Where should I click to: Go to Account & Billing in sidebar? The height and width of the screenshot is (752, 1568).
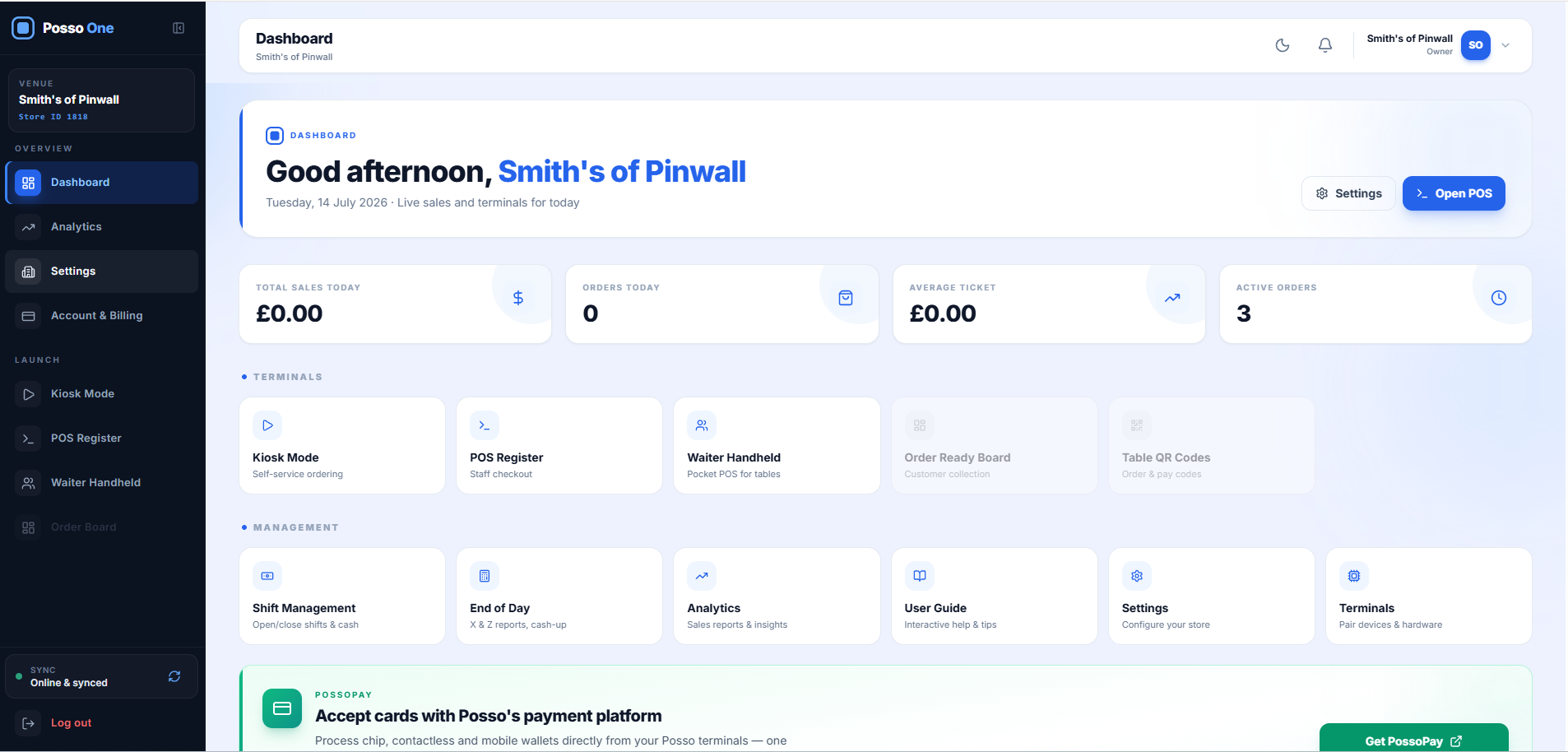[x=102, y=316]
